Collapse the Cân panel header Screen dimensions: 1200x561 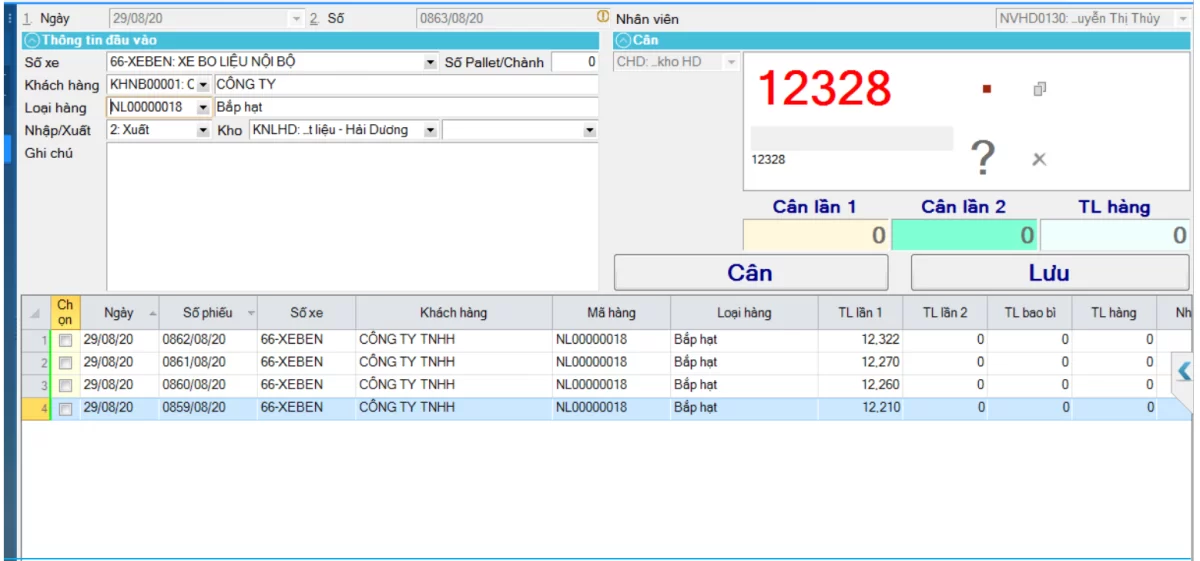[623, 40]
